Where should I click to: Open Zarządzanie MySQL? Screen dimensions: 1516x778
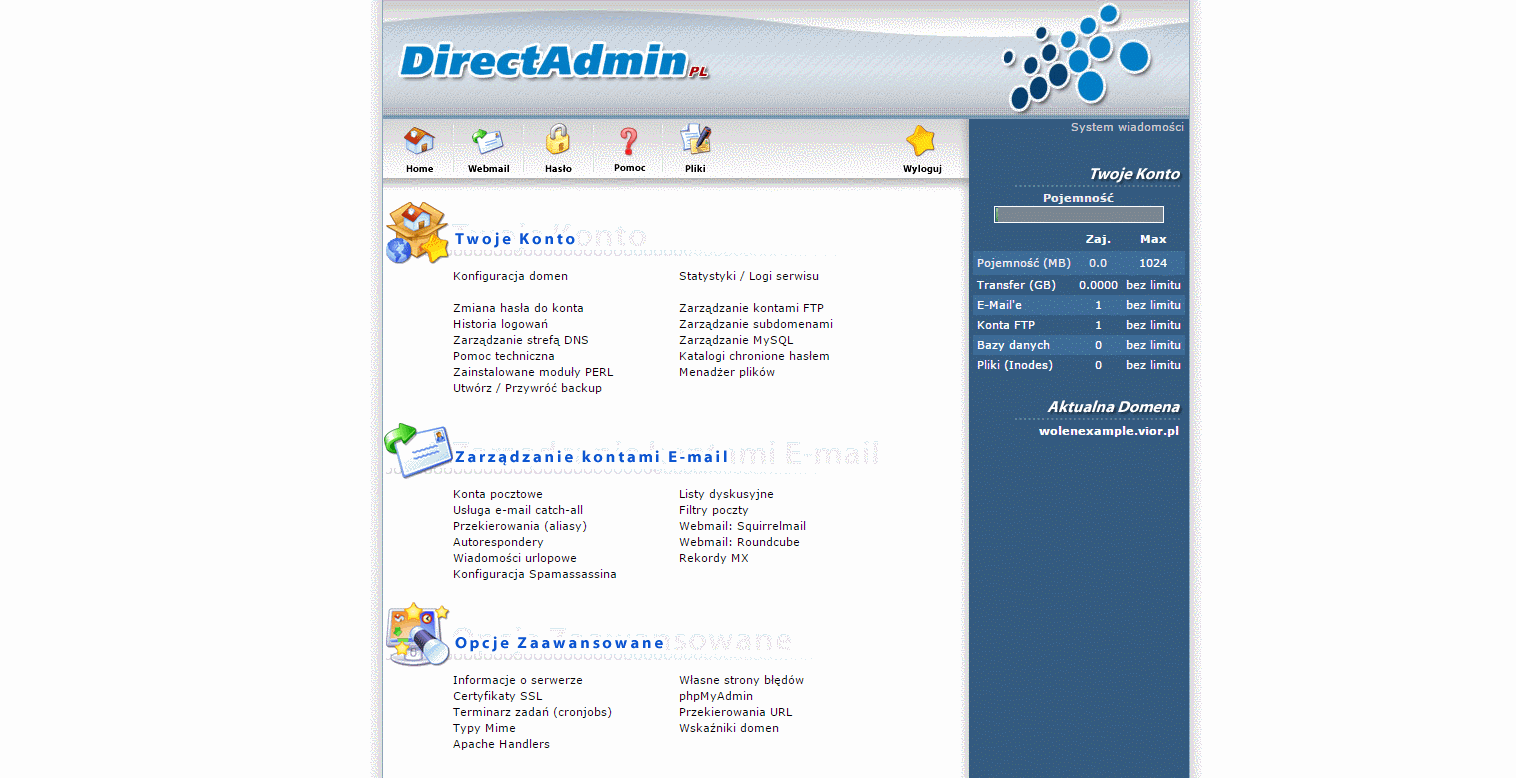click(736, 340)
